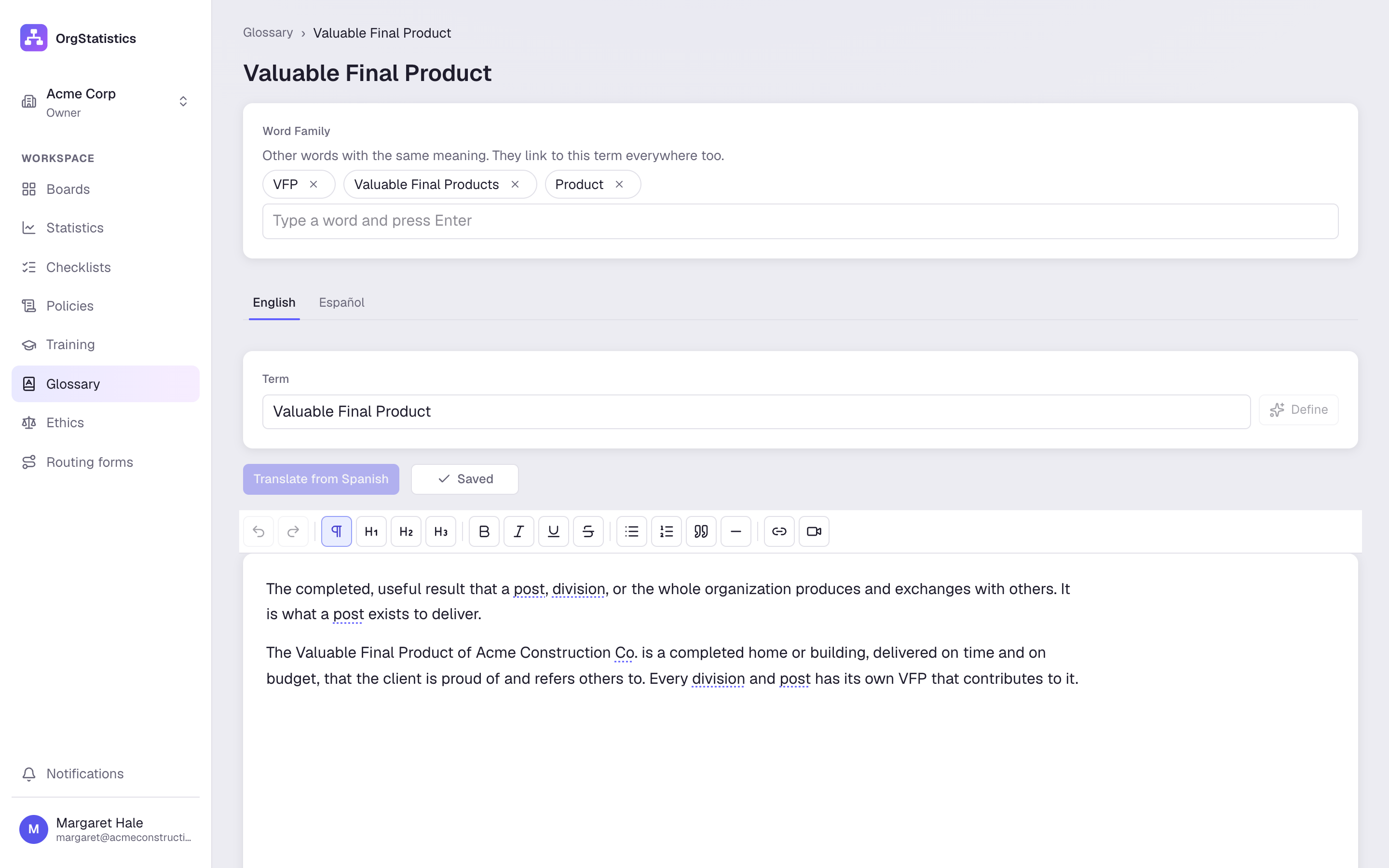Insert a bulleted list
This screenshot has height=868, width=1389.
coord(631,531)
